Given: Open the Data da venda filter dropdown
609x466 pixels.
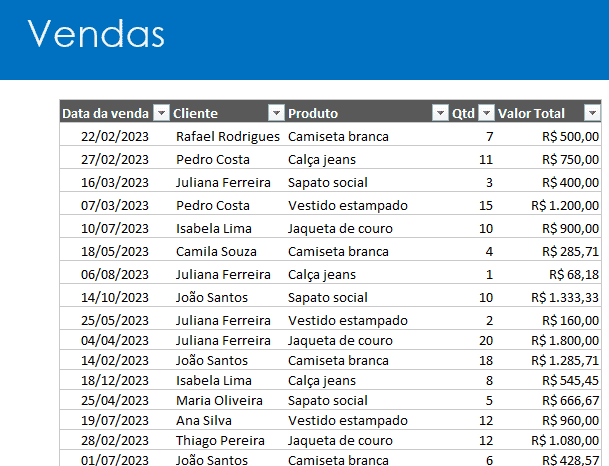Looking at the screenshot, I should 162,113.
